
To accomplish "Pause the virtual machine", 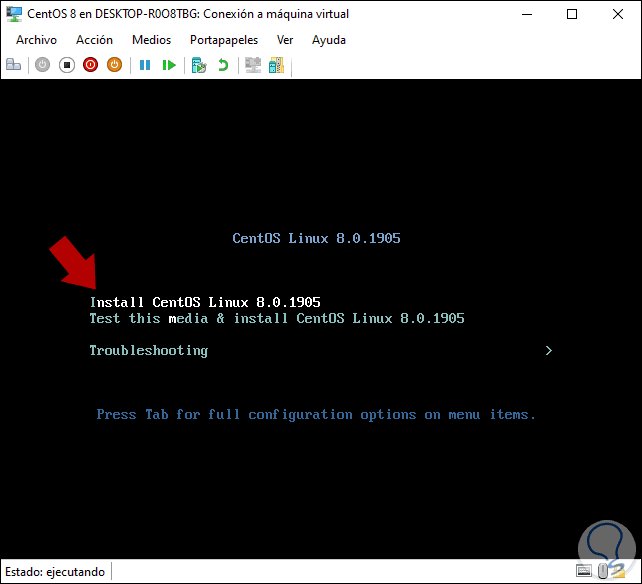I will tap(145, 65).
